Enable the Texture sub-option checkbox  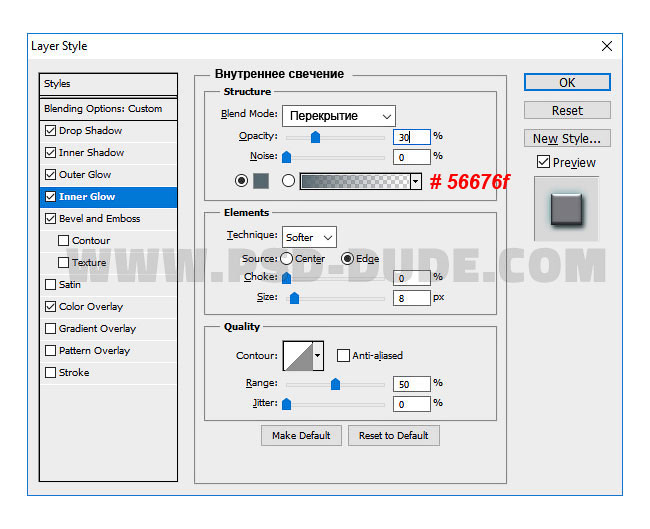[63, 262]
